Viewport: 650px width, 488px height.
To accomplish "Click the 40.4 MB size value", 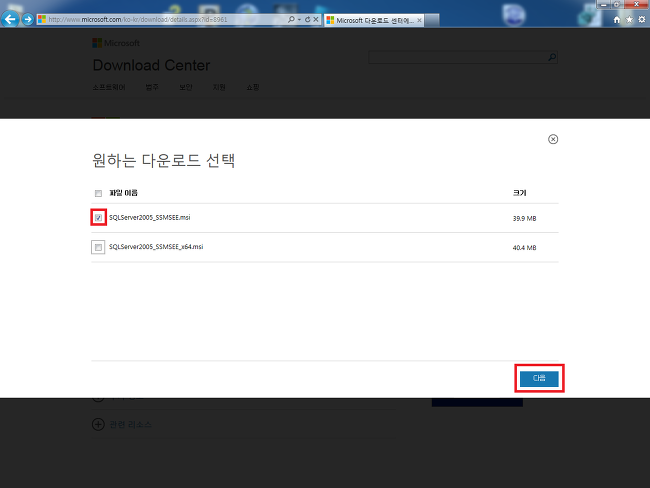I will coord(524,248).
